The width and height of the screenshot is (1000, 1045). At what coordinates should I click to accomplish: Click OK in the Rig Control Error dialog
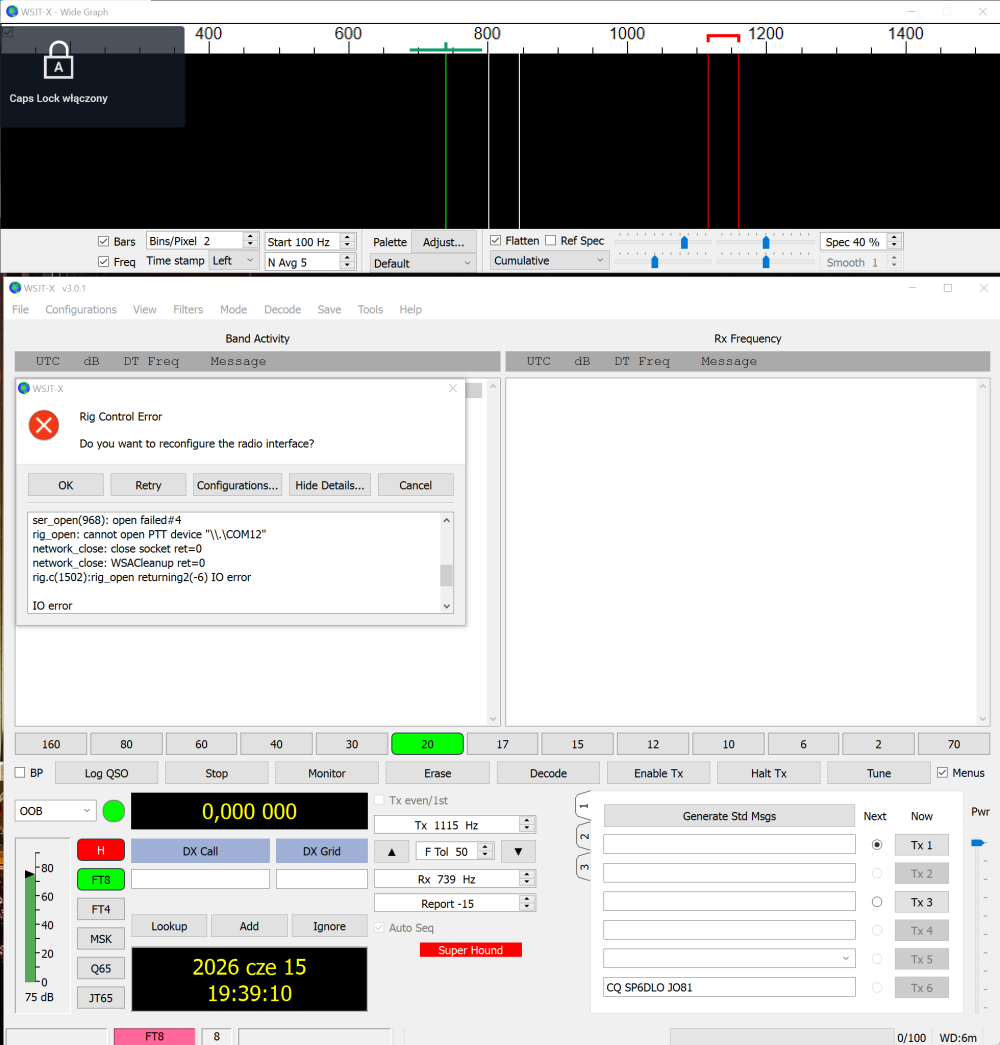65,485
